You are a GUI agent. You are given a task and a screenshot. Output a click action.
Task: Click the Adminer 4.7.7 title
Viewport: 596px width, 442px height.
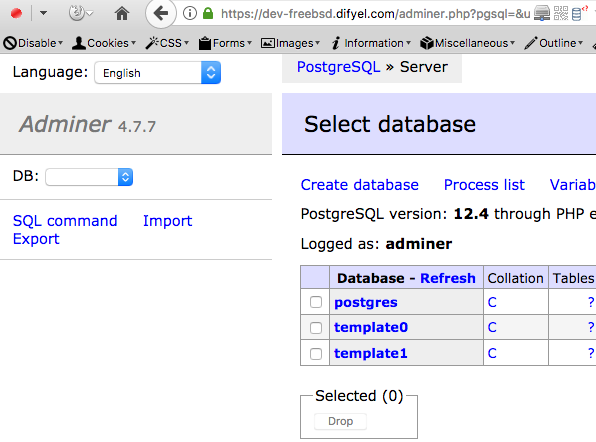pyautogui.click(x=88, y=124)
